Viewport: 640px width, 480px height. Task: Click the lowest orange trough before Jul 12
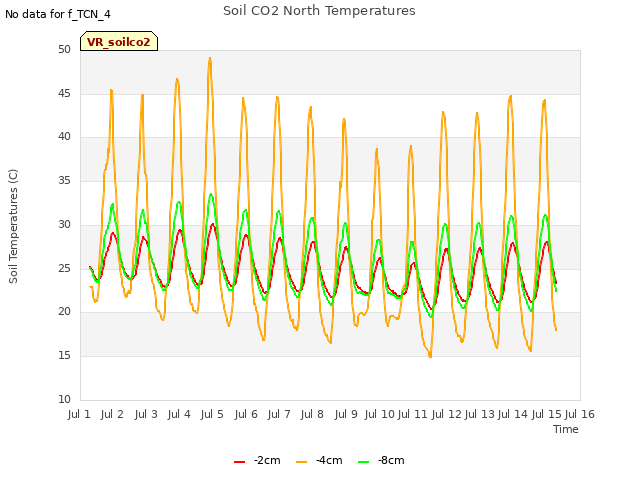coord(430,356)
